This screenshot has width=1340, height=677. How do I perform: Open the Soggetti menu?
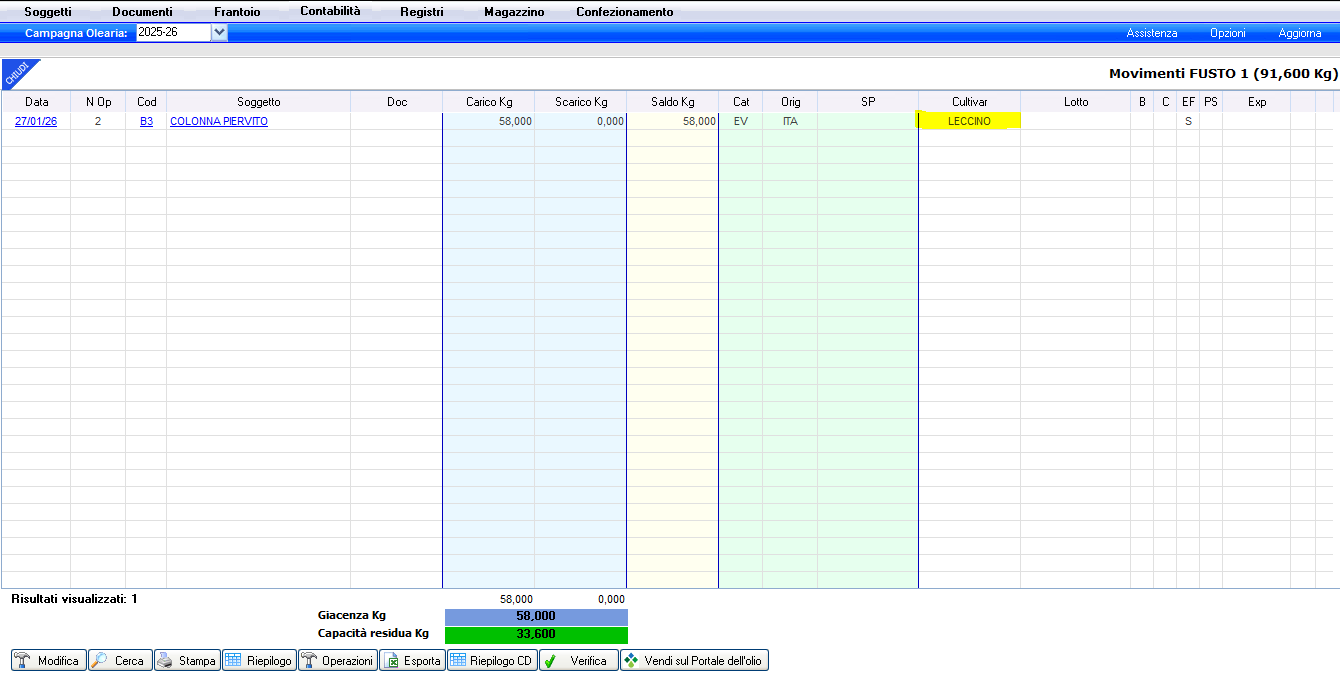coord(48,12)
